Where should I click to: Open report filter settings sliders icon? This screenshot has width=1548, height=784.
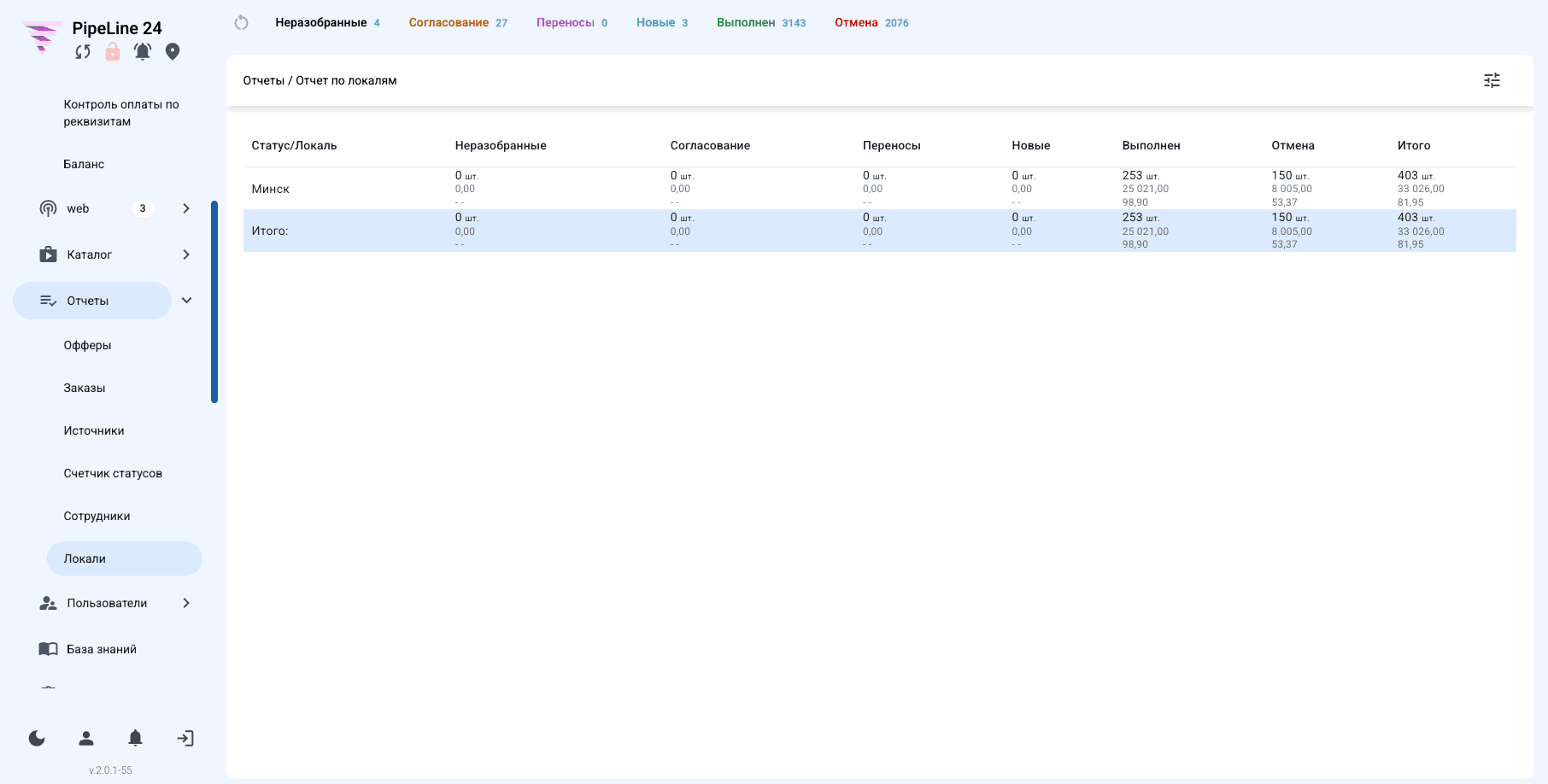1492,80
